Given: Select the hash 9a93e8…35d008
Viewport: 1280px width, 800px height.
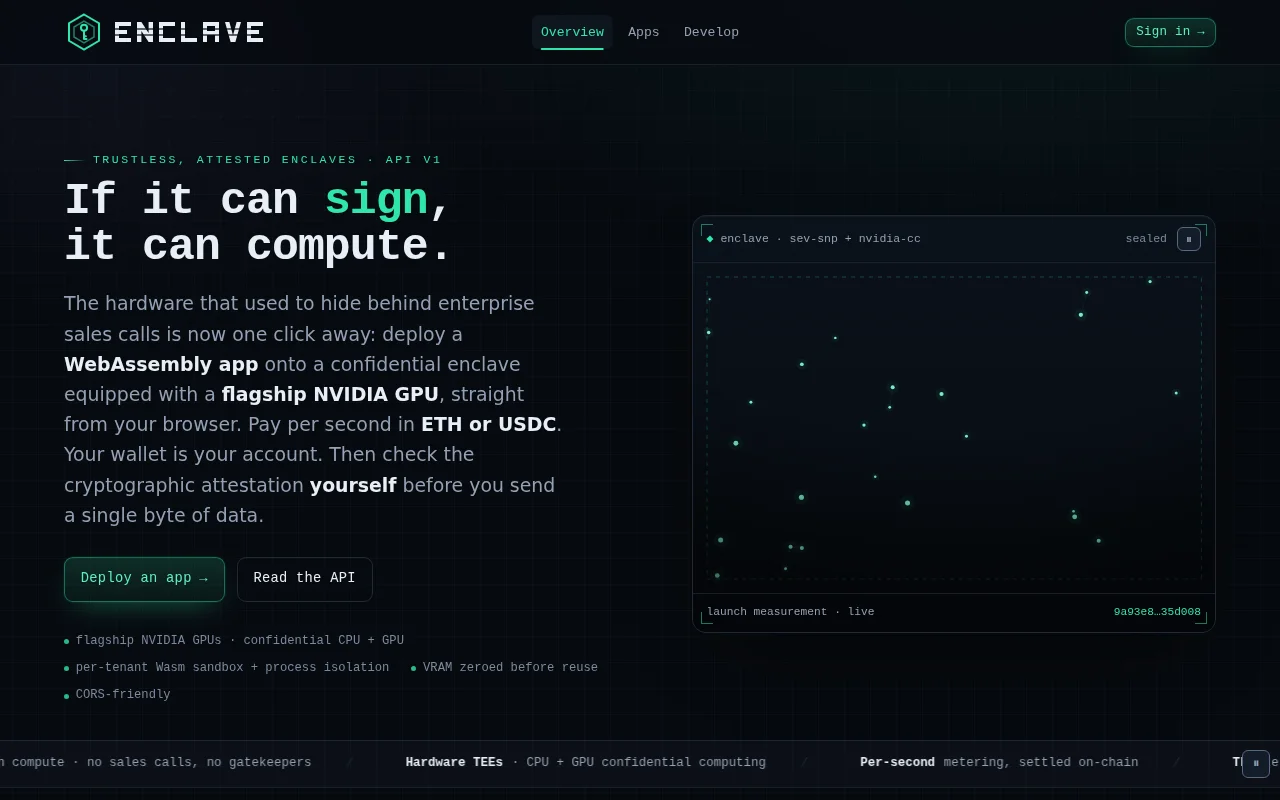Looking at the screenshot, I should (1157, 612).
